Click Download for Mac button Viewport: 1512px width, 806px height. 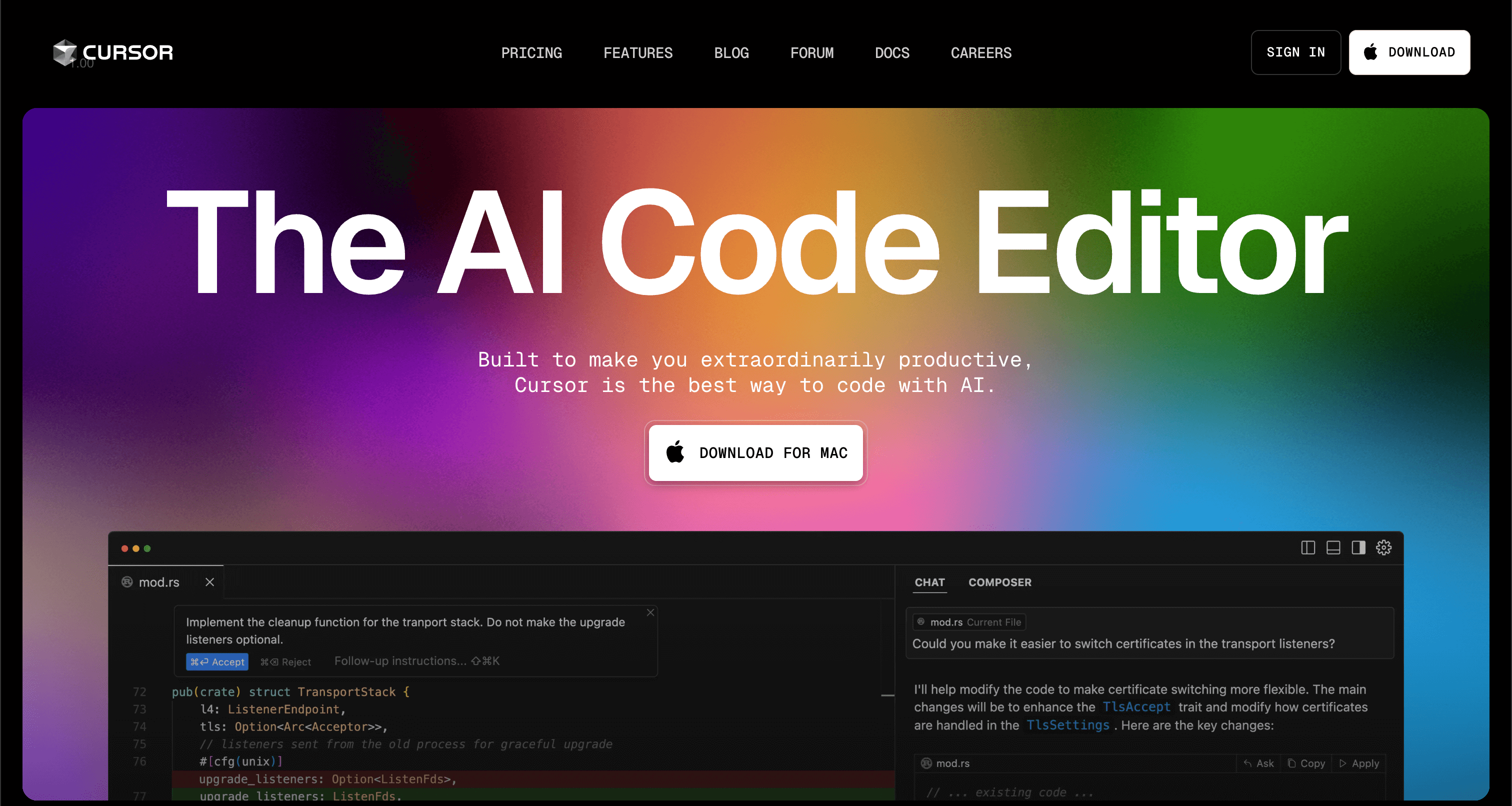[756, 453]
